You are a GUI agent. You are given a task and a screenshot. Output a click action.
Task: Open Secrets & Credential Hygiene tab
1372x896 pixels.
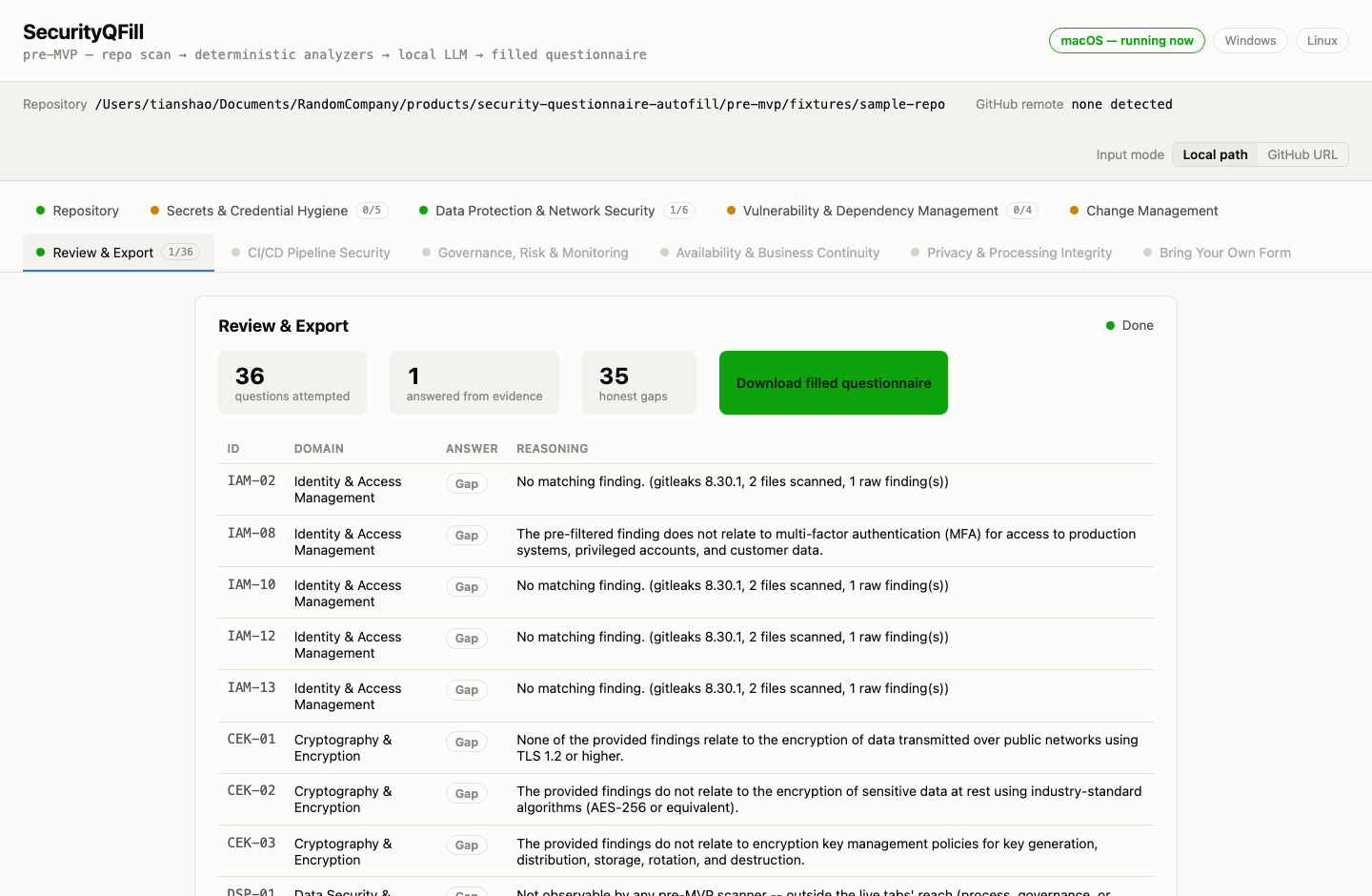269,211
